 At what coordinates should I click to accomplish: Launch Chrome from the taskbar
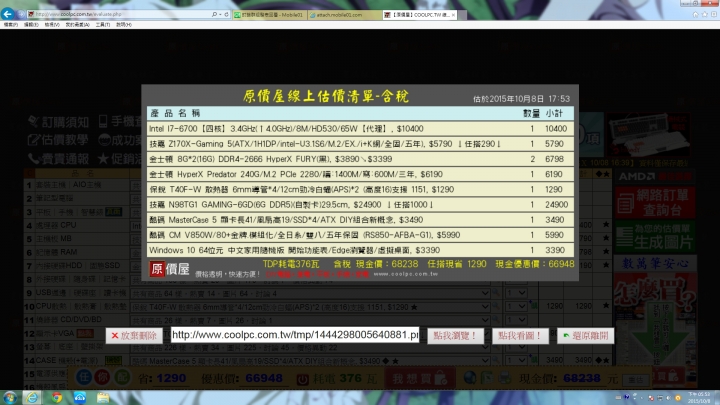pos(56,397)
